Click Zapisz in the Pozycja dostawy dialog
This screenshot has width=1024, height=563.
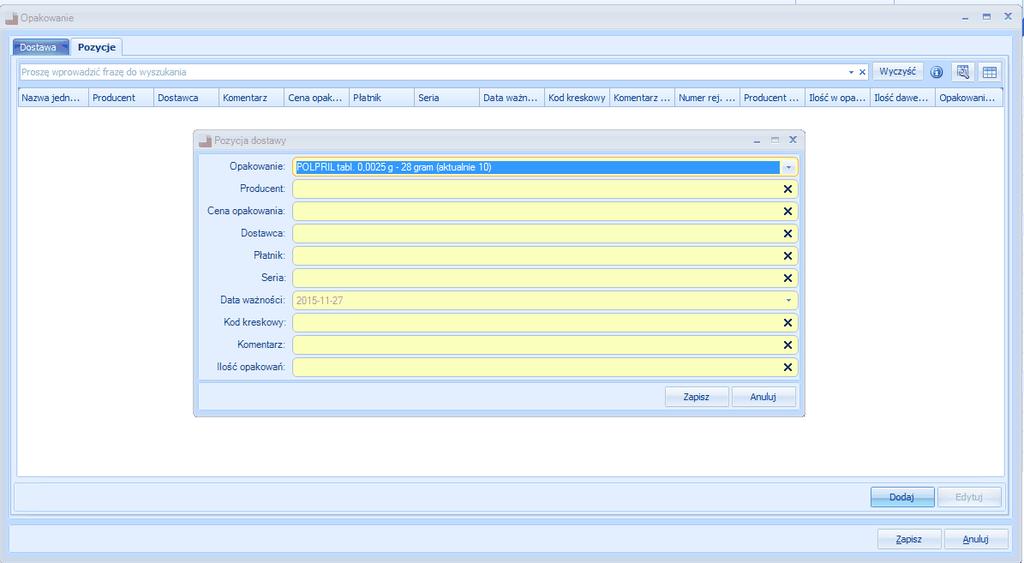(696, 396)
